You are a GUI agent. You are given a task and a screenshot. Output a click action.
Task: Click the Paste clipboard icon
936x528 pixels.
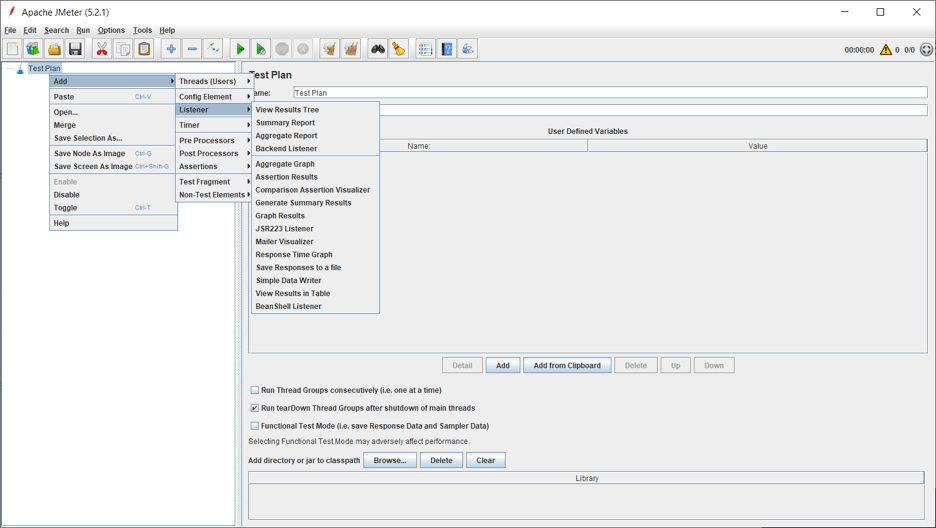pyautogui.click(x=144, y=49)
